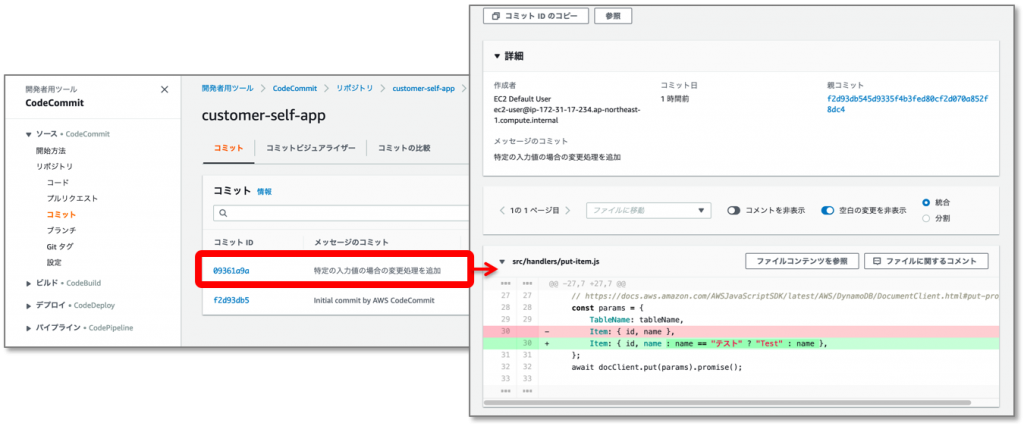The image size is (1024, 426).
Task: Open parent commit ID link
Action: [908, 105]
